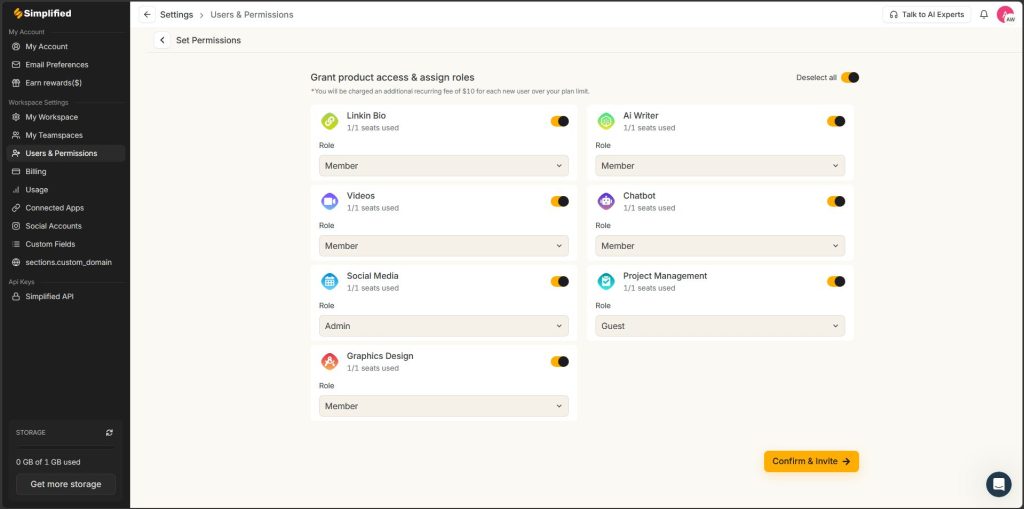Disable Linkin Bio access toggle
The height and width of the screenshot is (509, 1024).
(560, 121)
